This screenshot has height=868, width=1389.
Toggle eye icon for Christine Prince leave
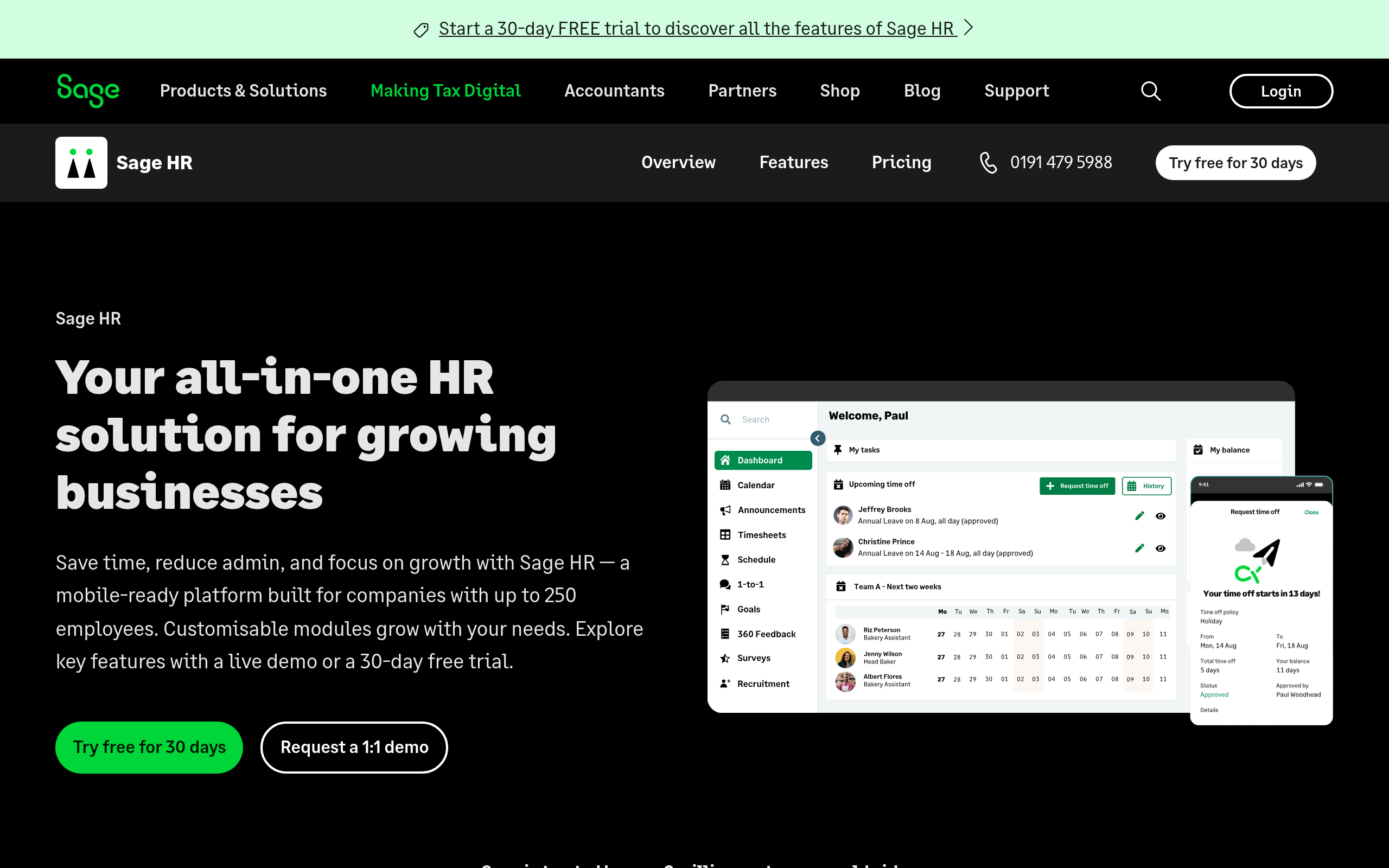pyautogui.click(x=1160, y=548)
